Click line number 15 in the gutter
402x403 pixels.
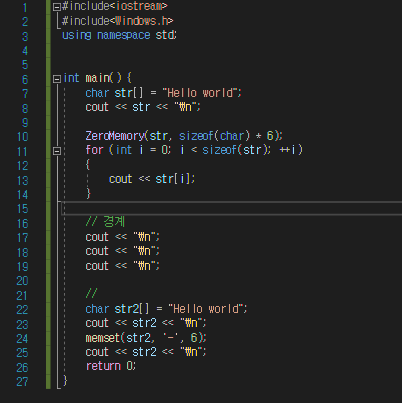pyautogui.click(x=23, y=209)
